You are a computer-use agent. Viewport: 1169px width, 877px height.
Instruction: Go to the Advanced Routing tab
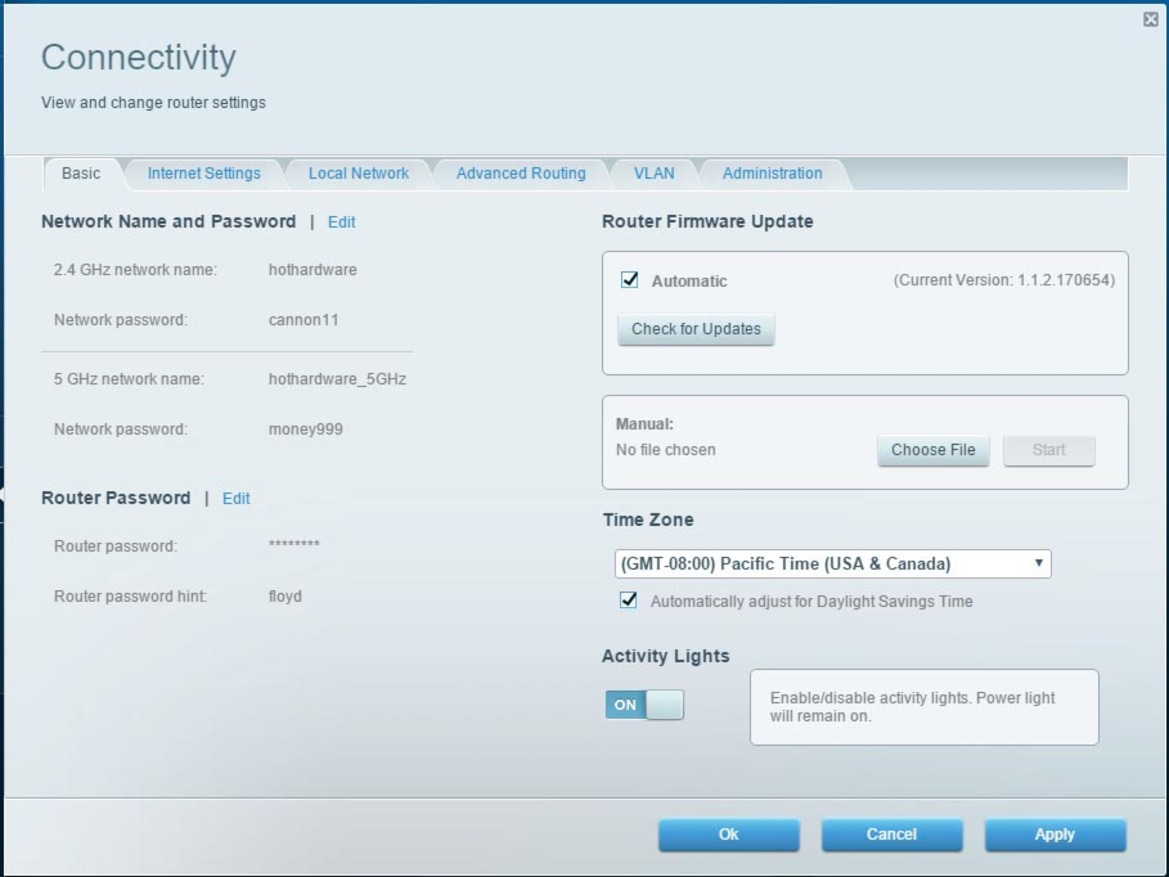point(520,174)
